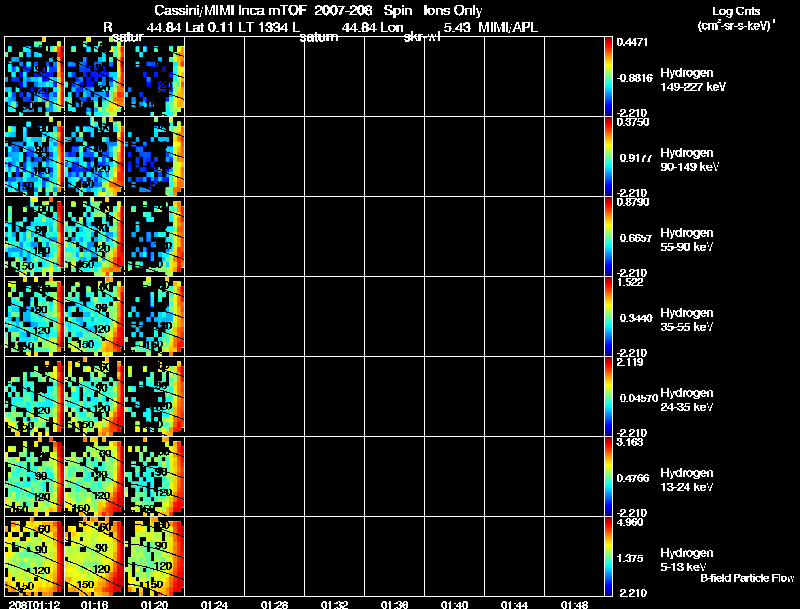Select the Hydrogen 90-149 keV image at 01:16
This screenshot has width=800, height=609.
pyautogui.click(x=94, y=156)
